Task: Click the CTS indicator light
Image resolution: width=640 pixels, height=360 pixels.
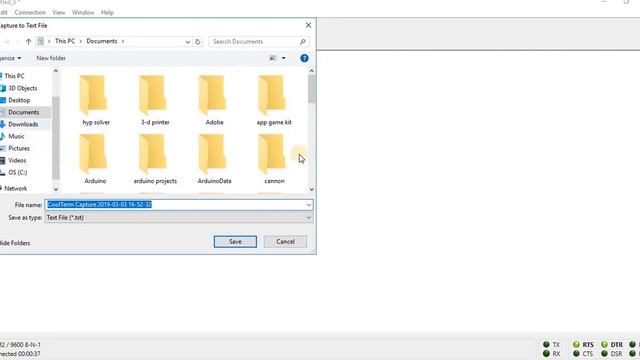Action: (576, 353)
